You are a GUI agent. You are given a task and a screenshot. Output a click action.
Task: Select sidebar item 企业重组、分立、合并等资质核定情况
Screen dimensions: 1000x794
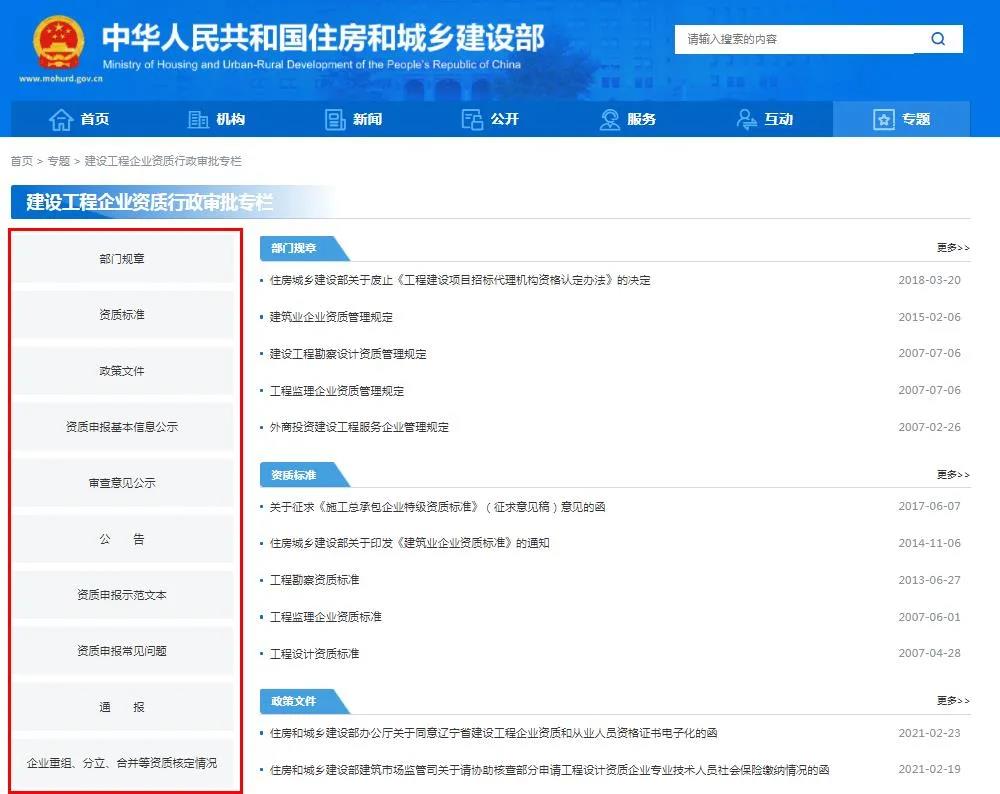(122, 763)
